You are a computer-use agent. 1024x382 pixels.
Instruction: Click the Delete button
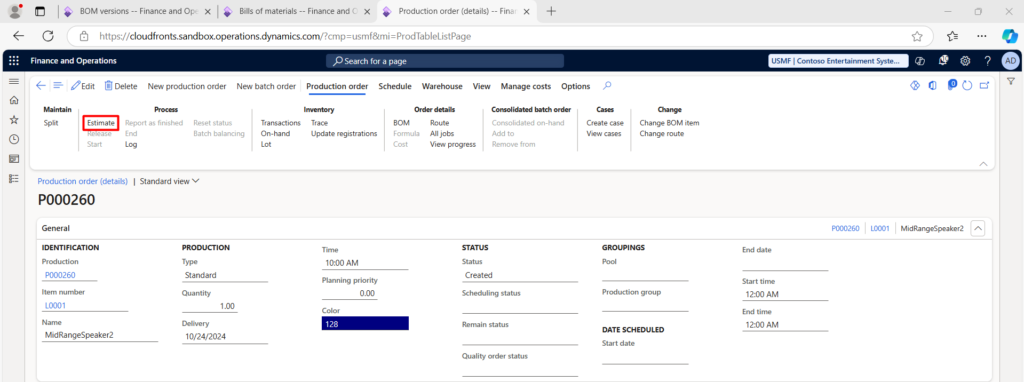tap(121, 86)
